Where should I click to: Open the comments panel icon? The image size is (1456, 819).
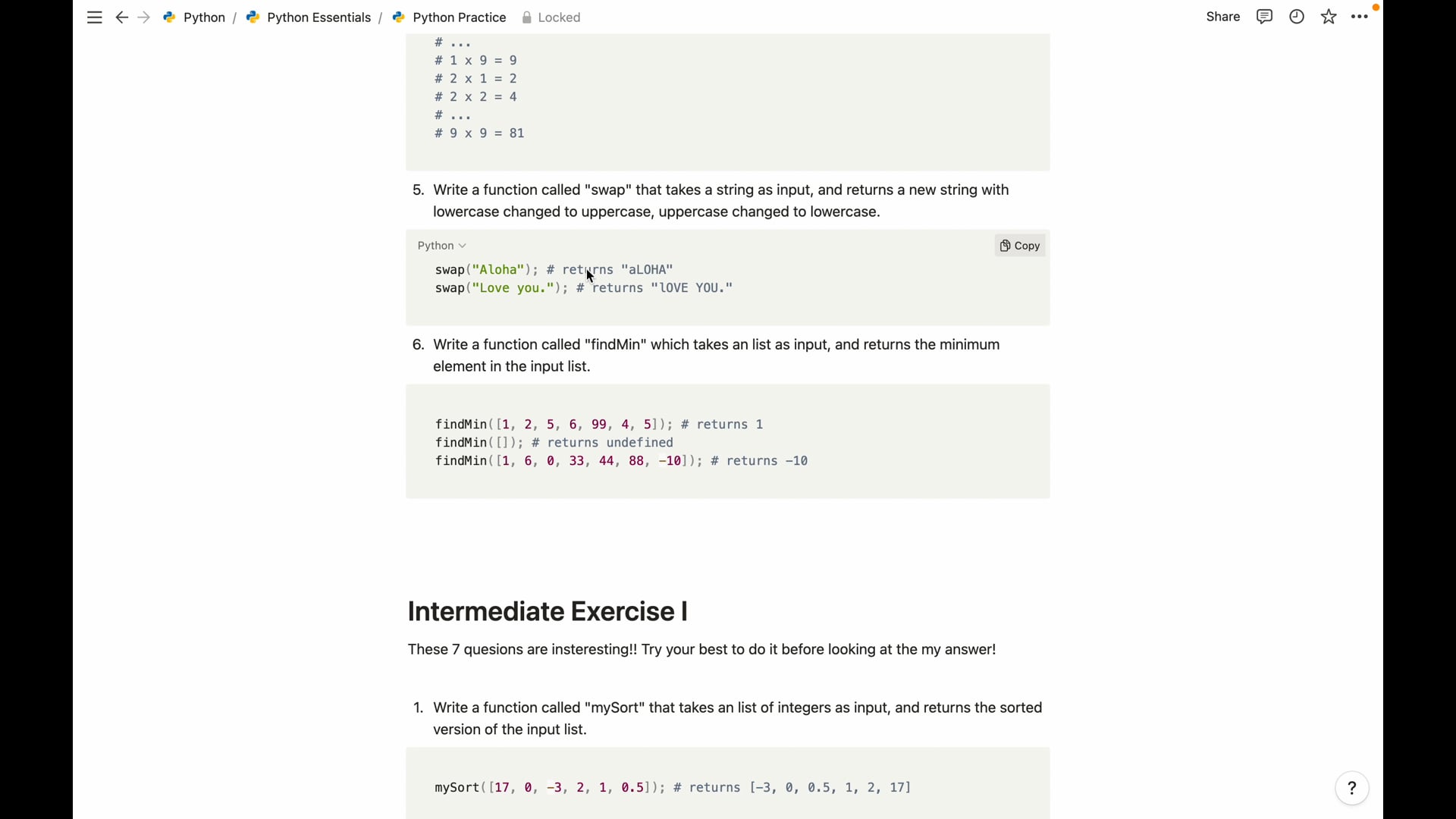pyautogui.click(x=1264, y=17)
